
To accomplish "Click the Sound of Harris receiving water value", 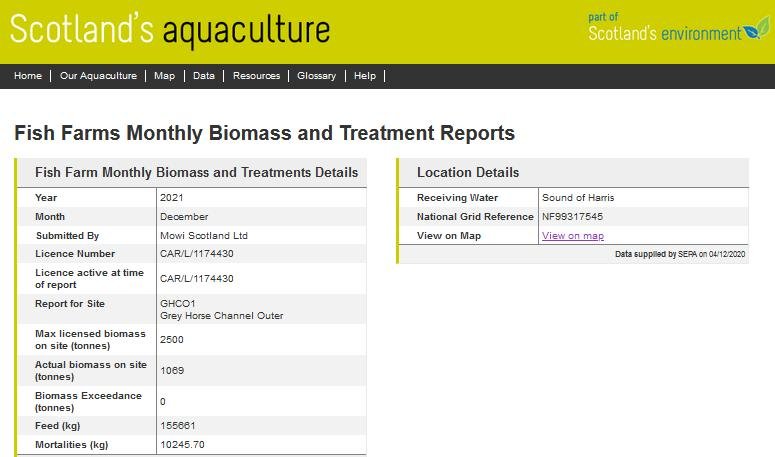I will (x=579, y=198).
